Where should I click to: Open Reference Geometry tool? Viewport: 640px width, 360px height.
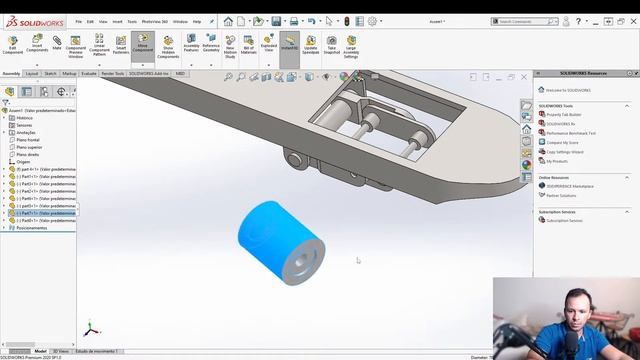coord(211,43)
